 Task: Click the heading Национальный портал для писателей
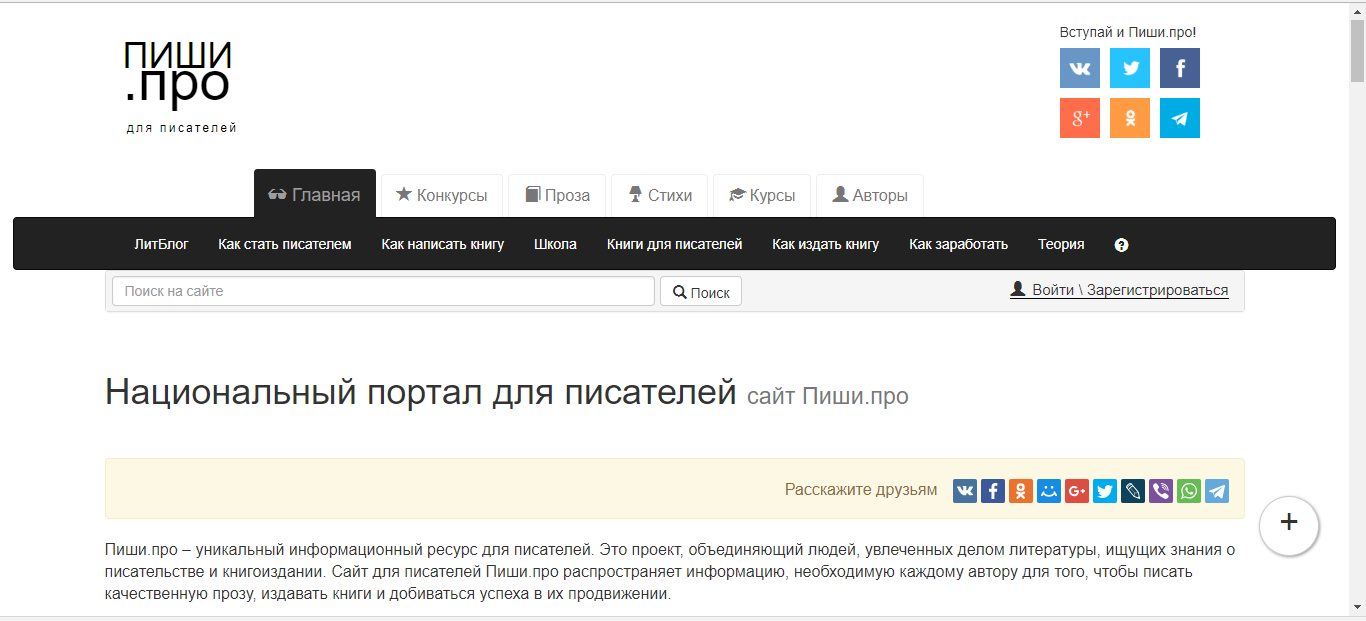pos(421,393)
